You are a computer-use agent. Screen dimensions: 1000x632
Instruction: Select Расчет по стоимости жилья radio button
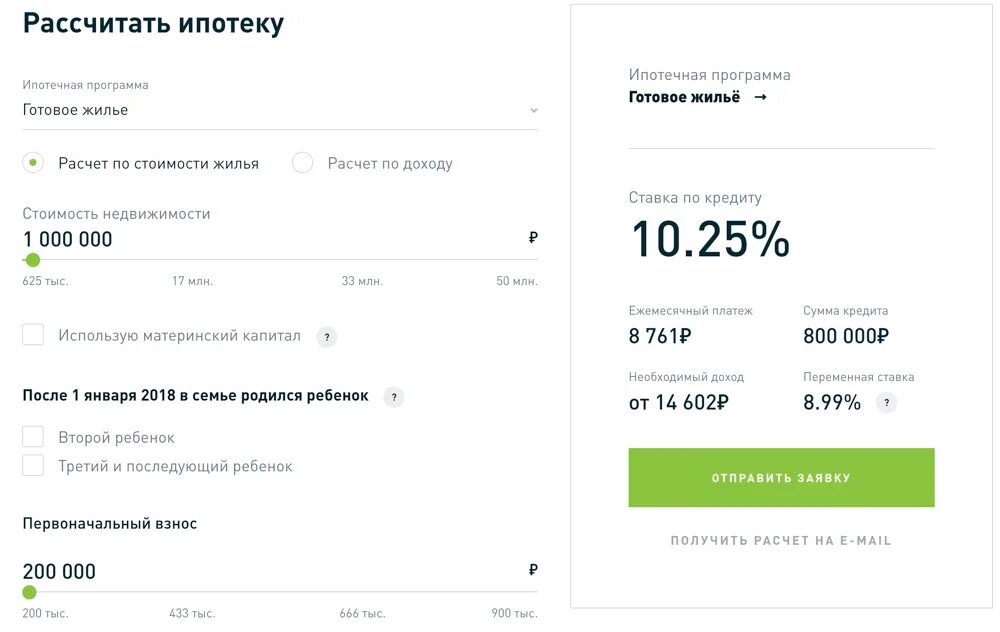point(33,163)
